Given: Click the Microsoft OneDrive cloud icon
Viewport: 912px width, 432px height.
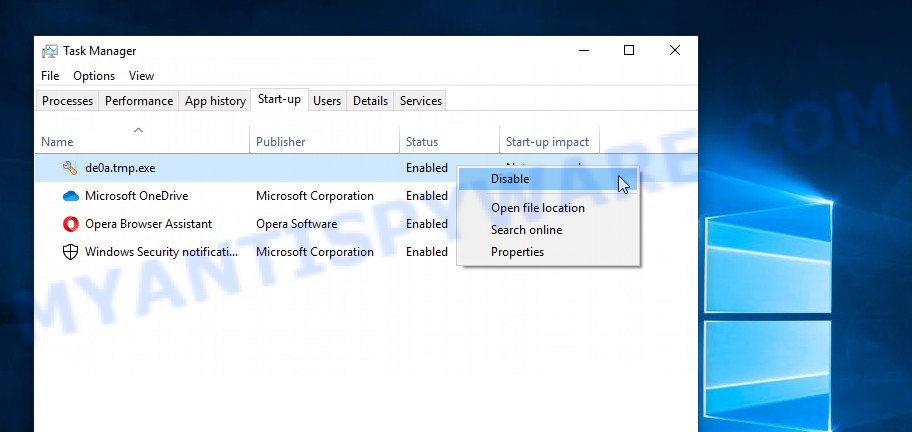Looking at the screenshot, I should coord(70,196).
